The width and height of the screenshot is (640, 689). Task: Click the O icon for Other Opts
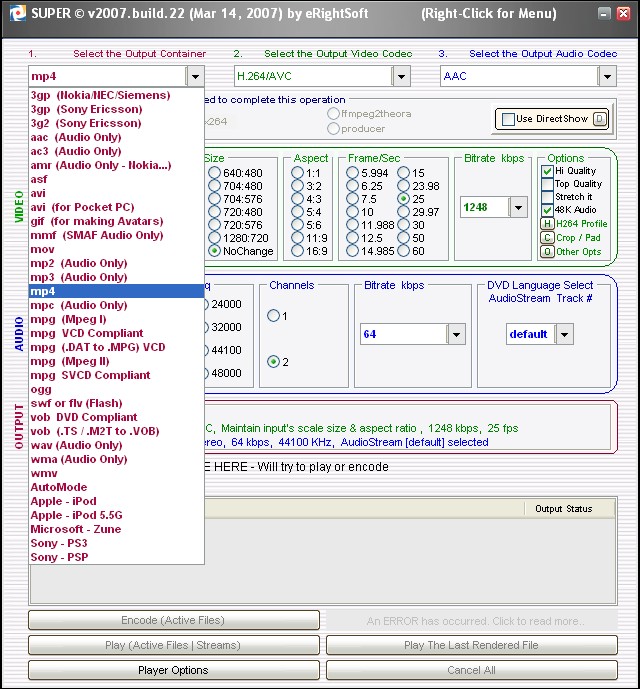coord(547,252)
